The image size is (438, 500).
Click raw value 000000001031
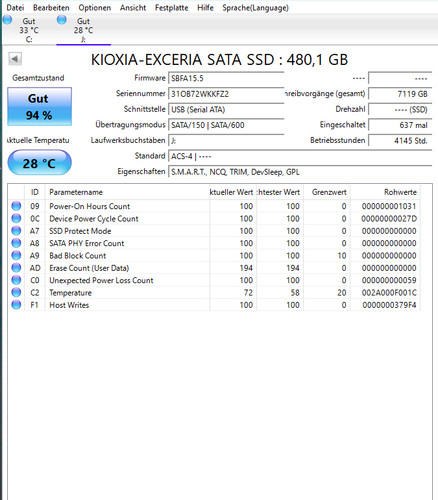(x=389, y=206)
